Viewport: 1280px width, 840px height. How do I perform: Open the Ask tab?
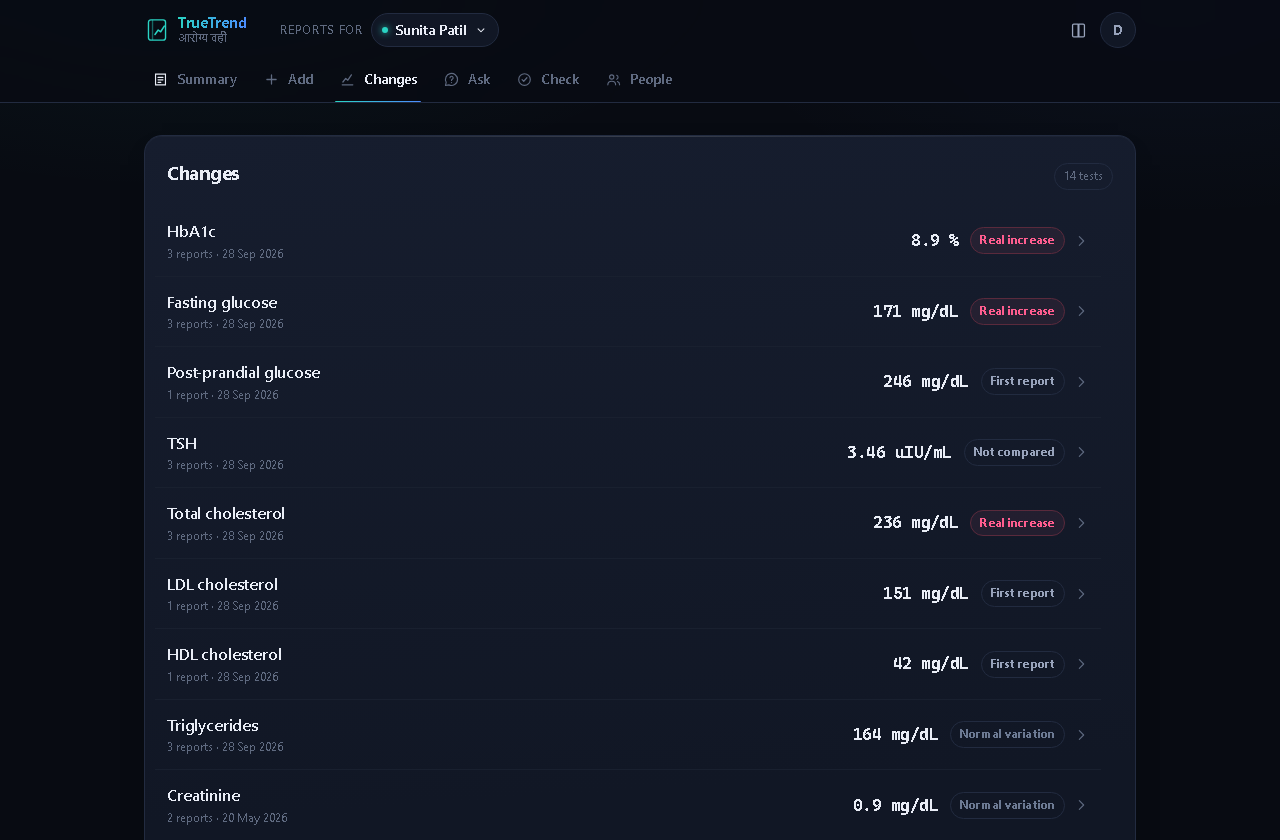(x=467, y=80)
